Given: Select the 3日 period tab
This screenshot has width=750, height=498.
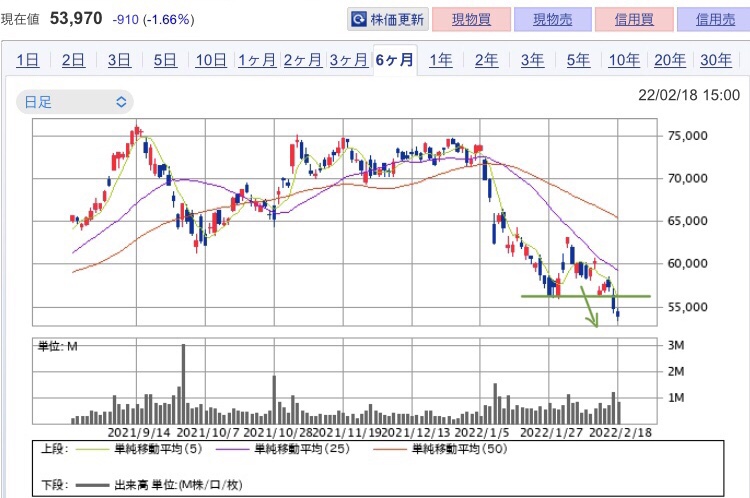Looking at the screenshot, I should 119,60.
